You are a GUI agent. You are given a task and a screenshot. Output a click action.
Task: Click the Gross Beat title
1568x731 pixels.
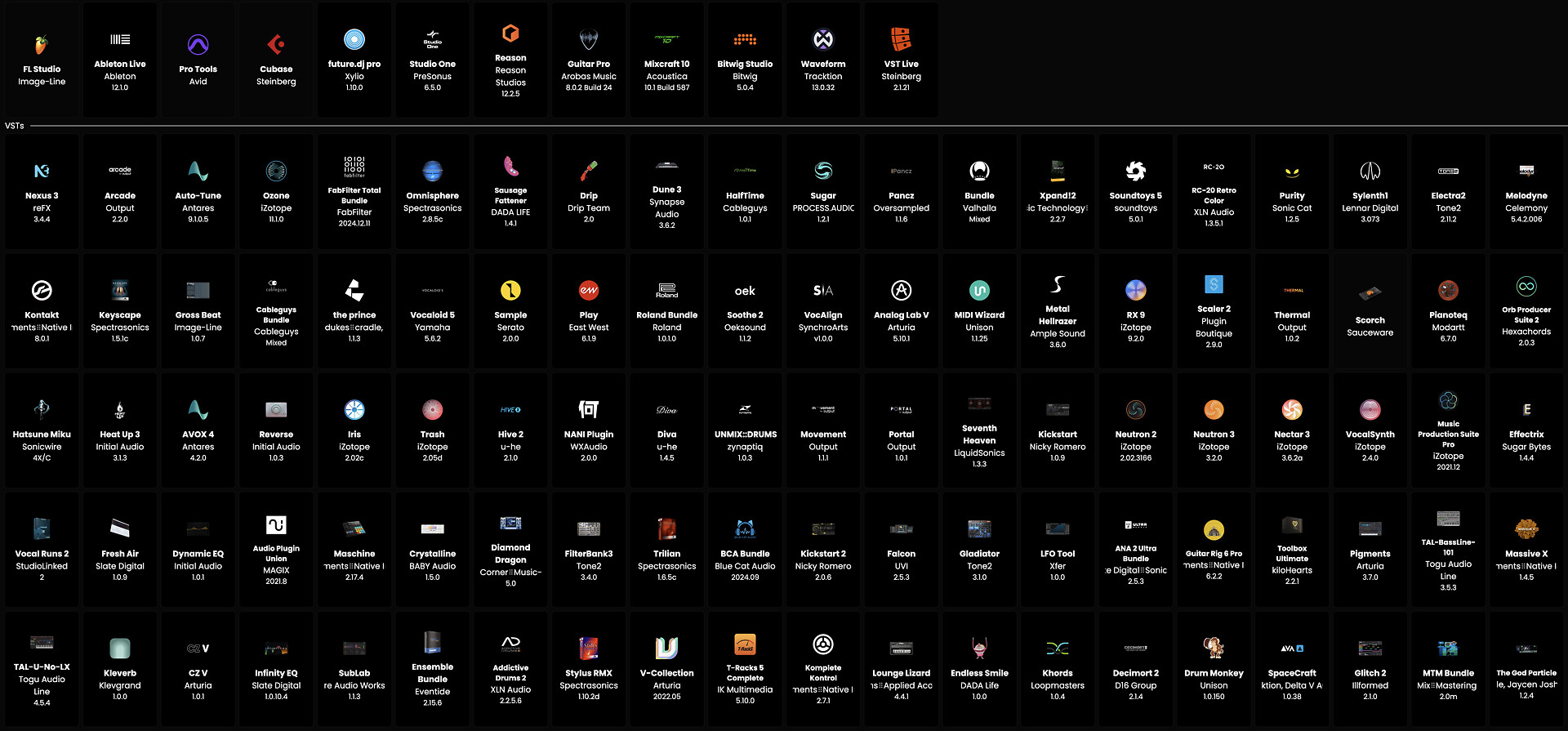coord(198,315)
